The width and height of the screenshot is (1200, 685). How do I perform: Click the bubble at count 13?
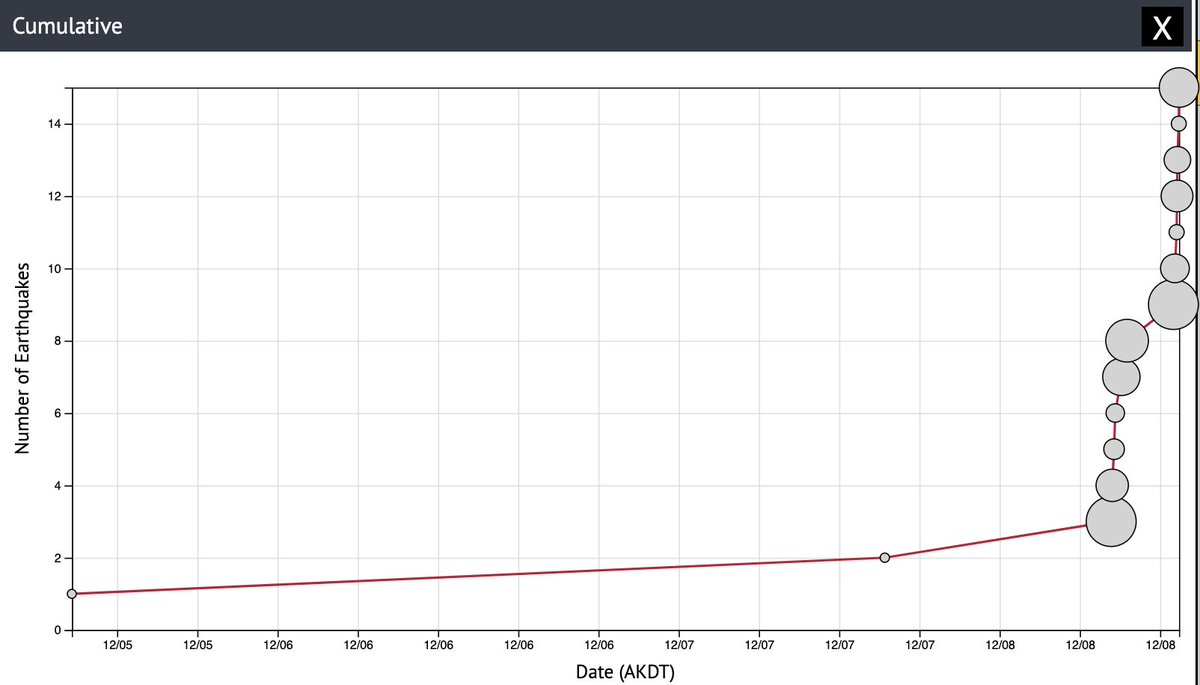coord(1178,160)
